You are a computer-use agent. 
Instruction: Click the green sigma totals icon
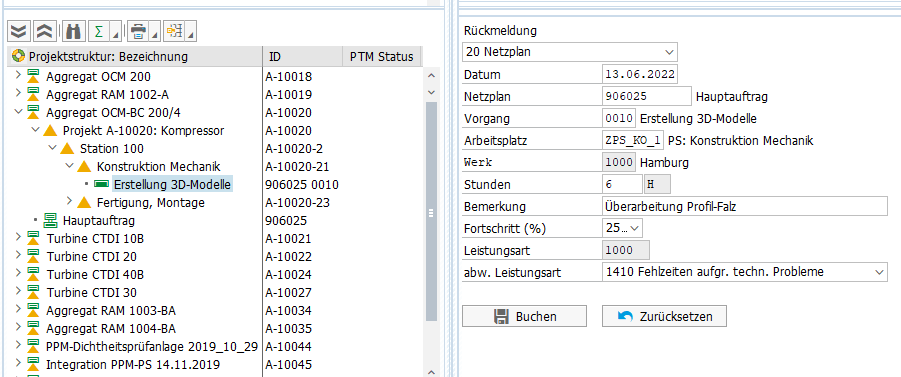click(99, 32)
